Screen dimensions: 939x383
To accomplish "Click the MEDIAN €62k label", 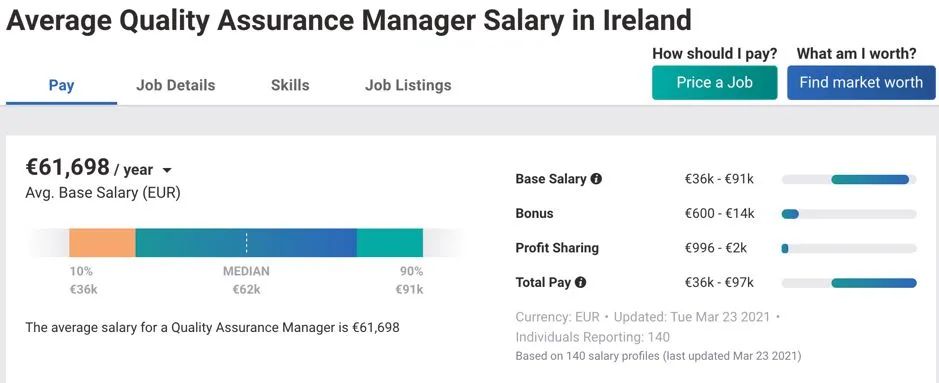I will click(246, 280).
